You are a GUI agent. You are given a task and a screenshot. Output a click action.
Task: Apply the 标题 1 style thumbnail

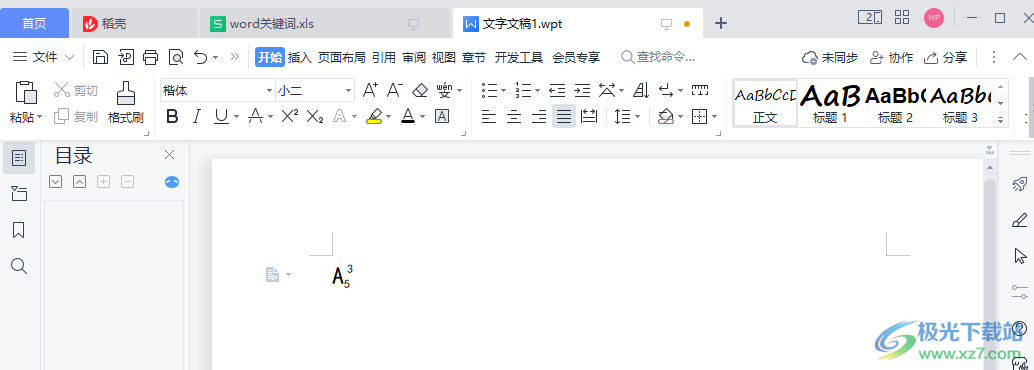click(830, 104)
